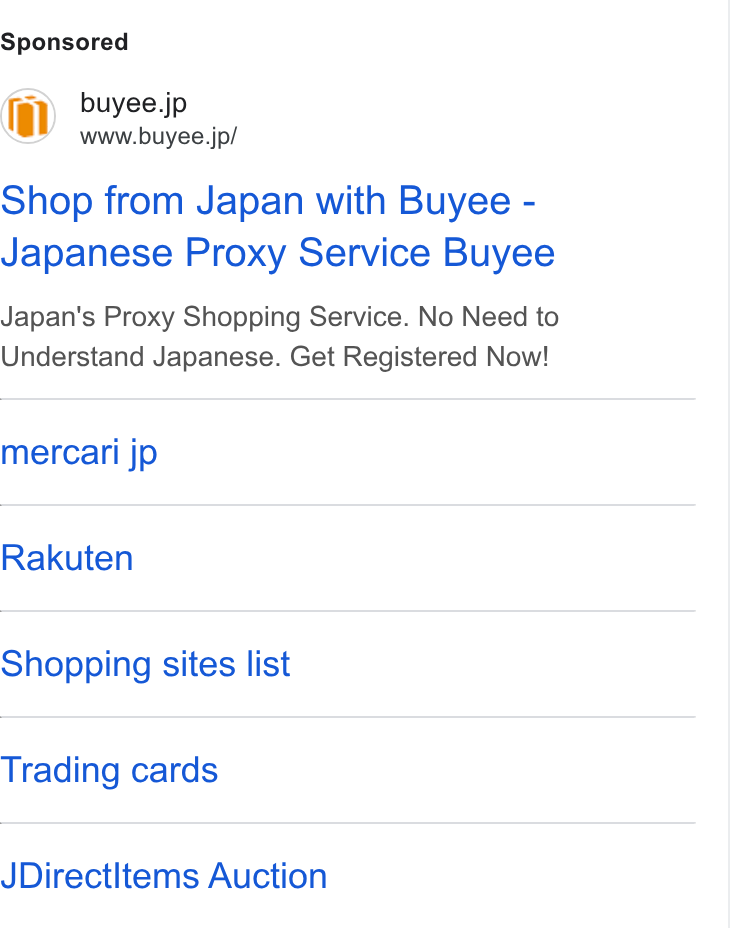Viewport: 730px width, 928px height.
Task: Go to the JDirectItems Auction link
Action: (x=164, y=876)
